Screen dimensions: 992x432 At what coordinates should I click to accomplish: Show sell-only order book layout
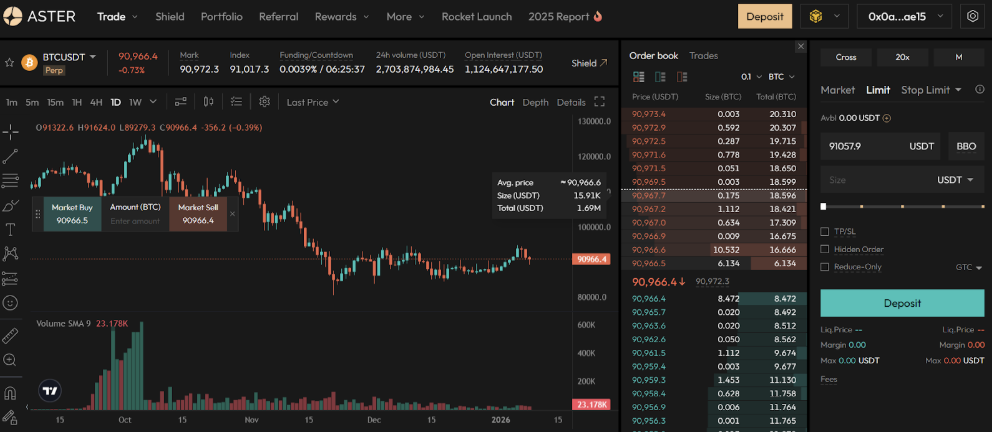click(x=683, y=76)
